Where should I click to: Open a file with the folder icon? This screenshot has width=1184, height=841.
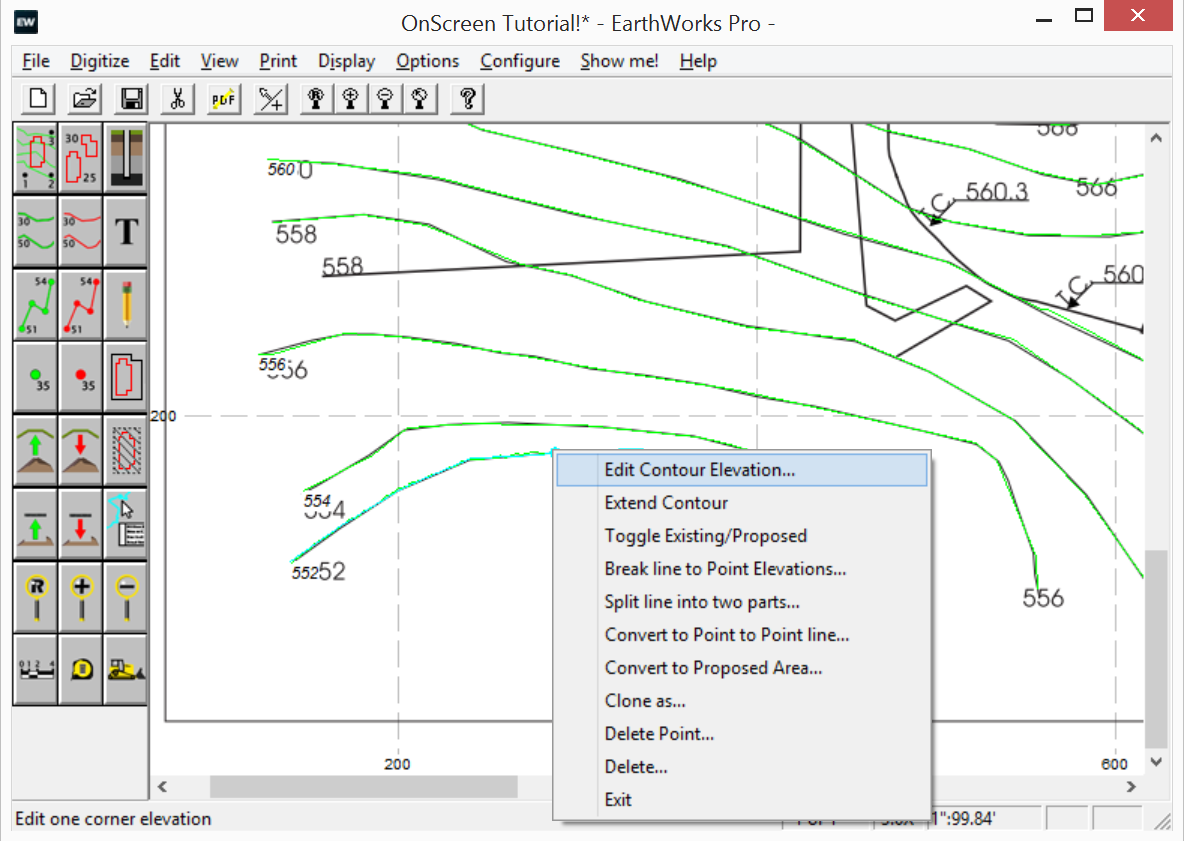tap(85, 99)
